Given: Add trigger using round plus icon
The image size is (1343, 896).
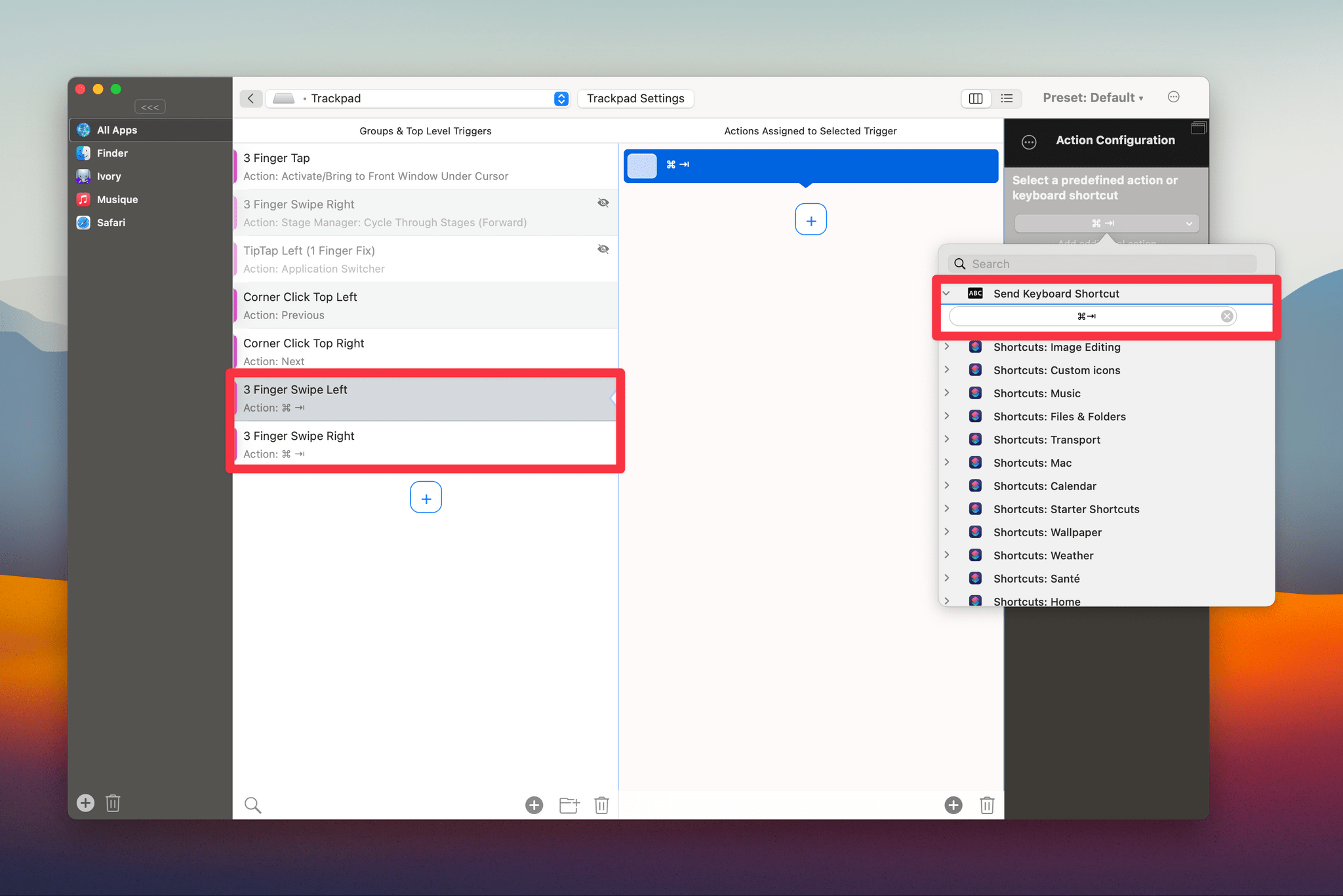Looking at the screenshot, I should [534, 805].
